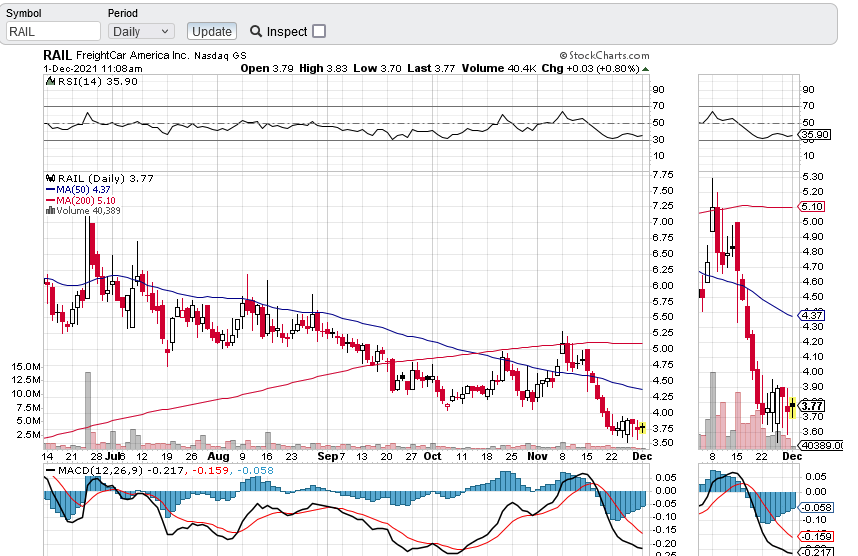Click the 4.37 MA(50) price tag
The height and width of the screenshot is (556, 858).
pyautogui.click(x=810, y=315)
